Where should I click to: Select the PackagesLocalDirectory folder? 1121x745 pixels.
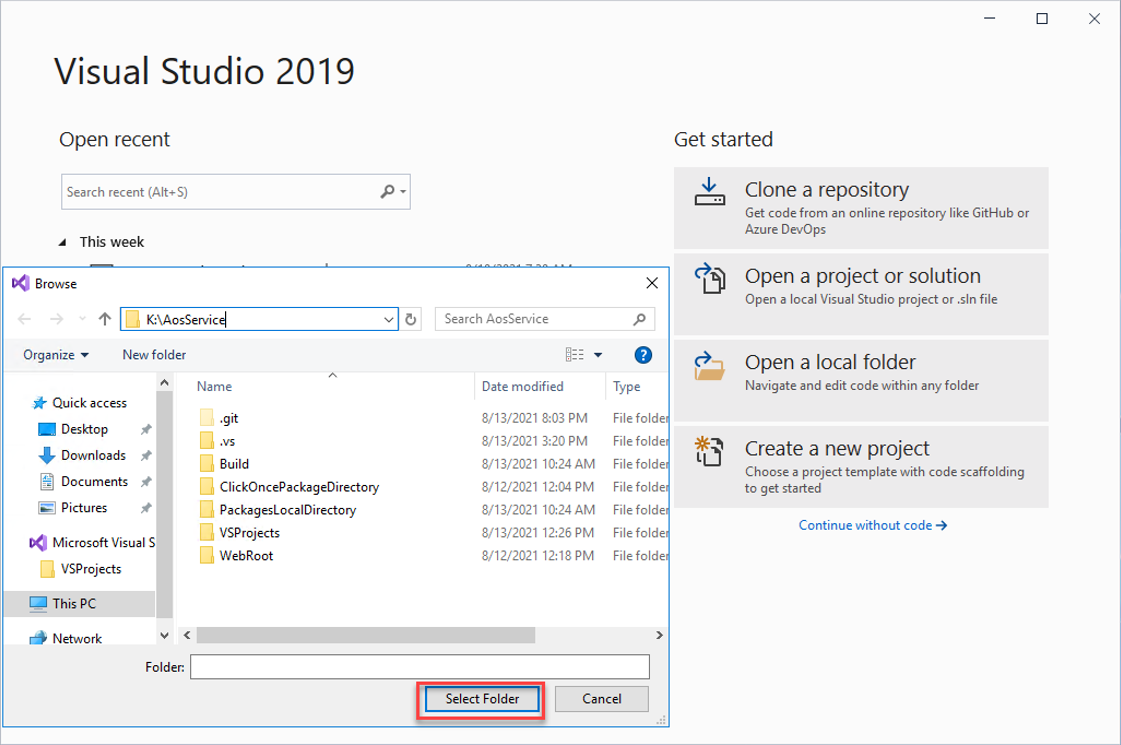click(x=287, y=510)
